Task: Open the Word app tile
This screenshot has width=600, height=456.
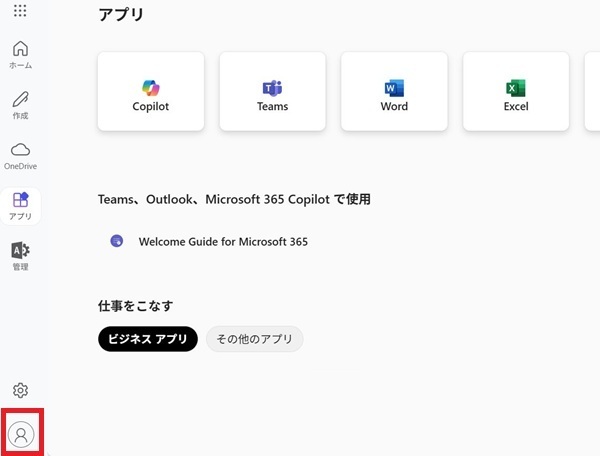Action: [394, 91]
